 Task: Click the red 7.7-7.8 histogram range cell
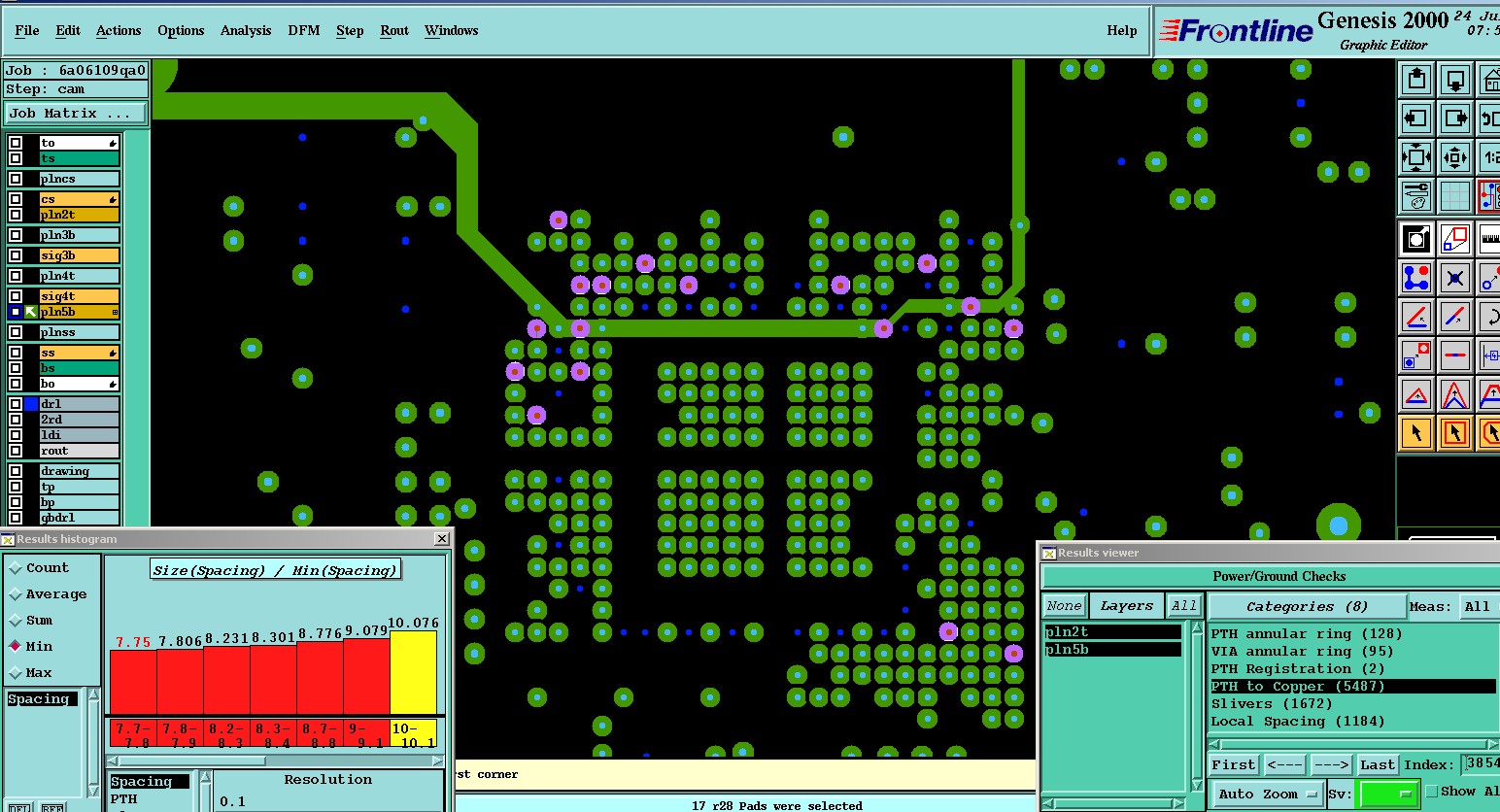coord(133,733)
